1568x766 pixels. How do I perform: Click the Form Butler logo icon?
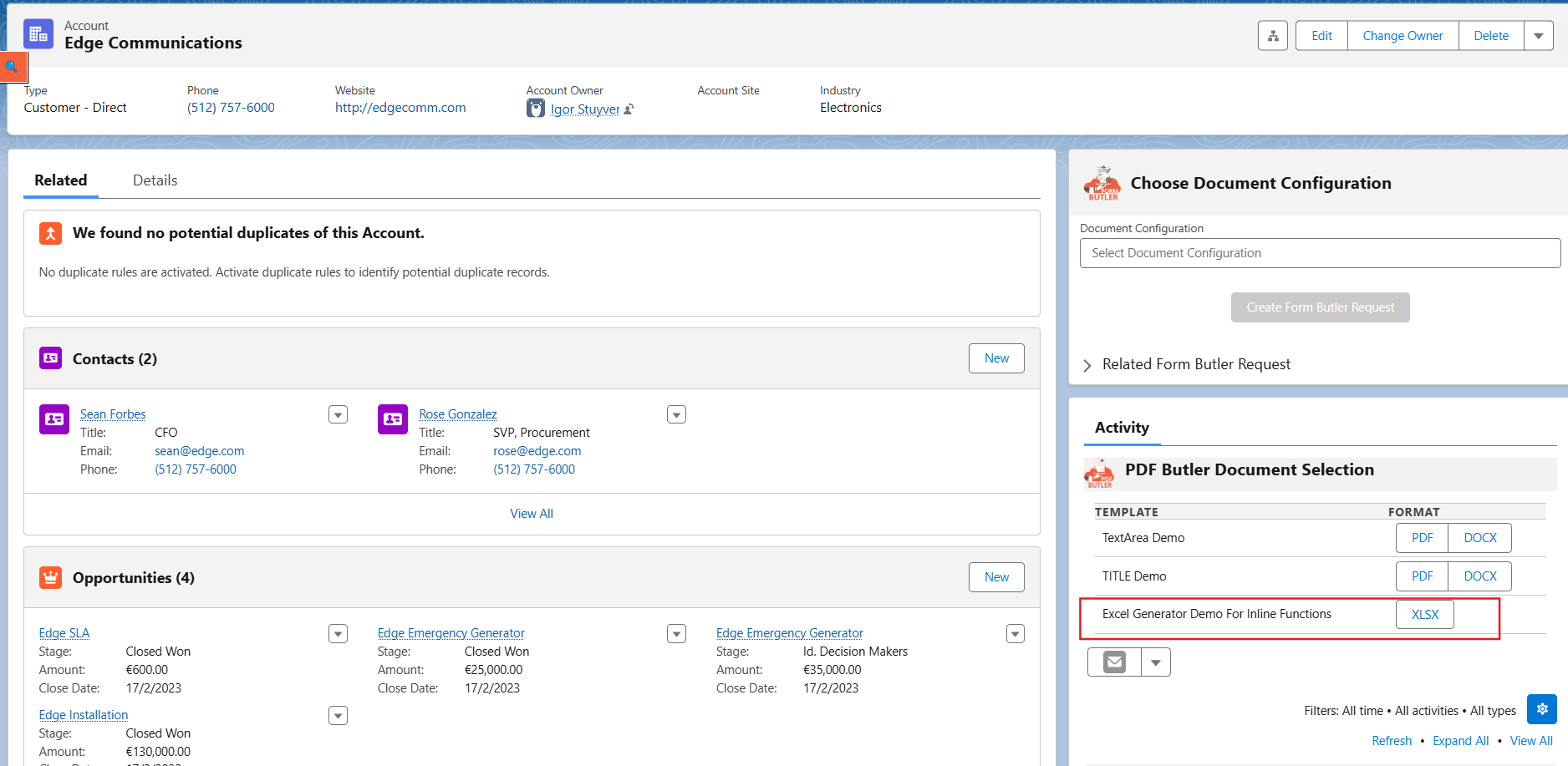pos(1102,183)
